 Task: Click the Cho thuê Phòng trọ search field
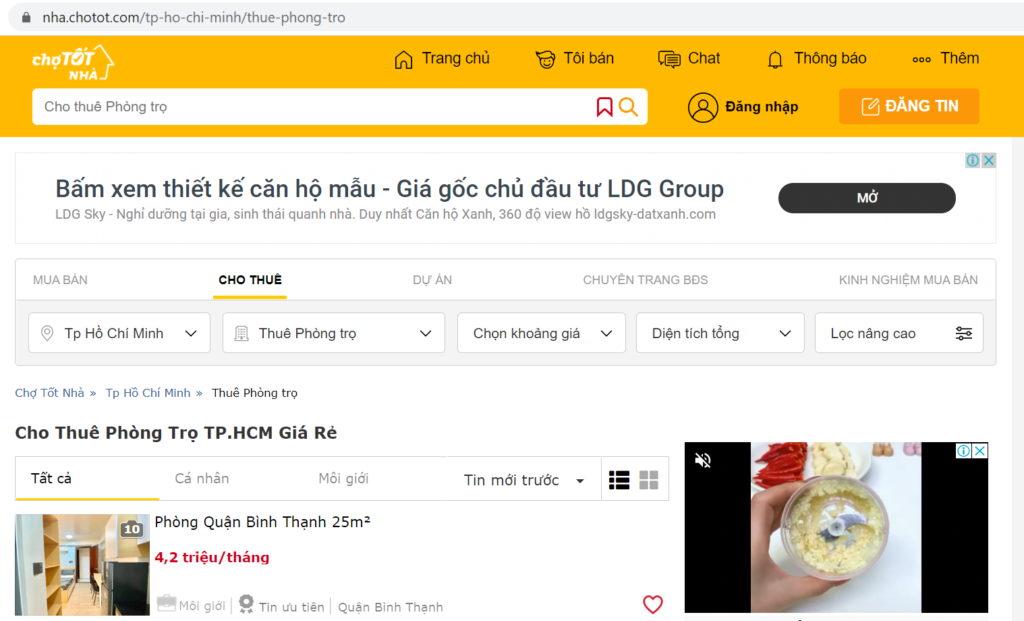click(x=310, y=107)
